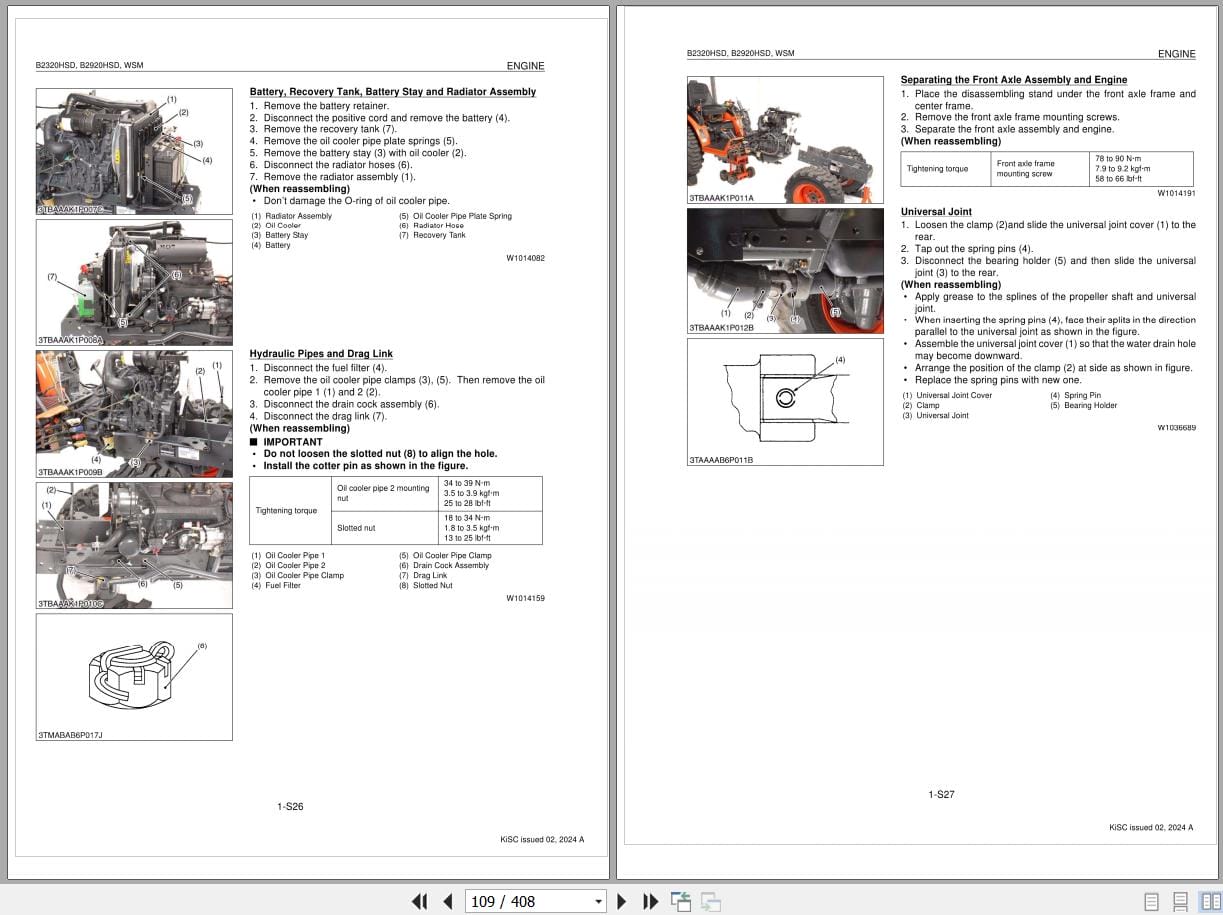Click reference code 'W1014159'
Viewport: 1223px width, 915px height.
click(x=525, y=598)
